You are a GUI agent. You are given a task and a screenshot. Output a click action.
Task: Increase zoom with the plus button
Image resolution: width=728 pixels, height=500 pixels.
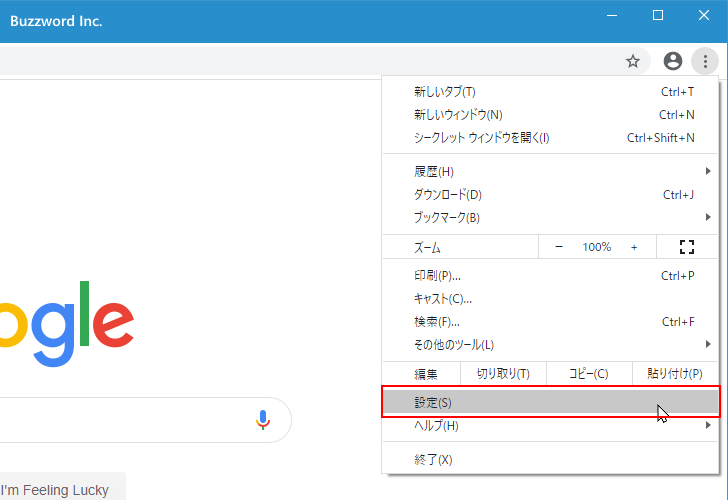point(634,247)
